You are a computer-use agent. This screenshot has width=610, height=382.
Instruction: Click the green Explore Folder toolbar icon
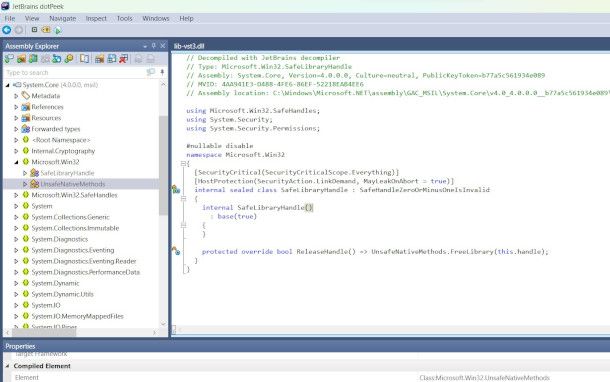33,59
